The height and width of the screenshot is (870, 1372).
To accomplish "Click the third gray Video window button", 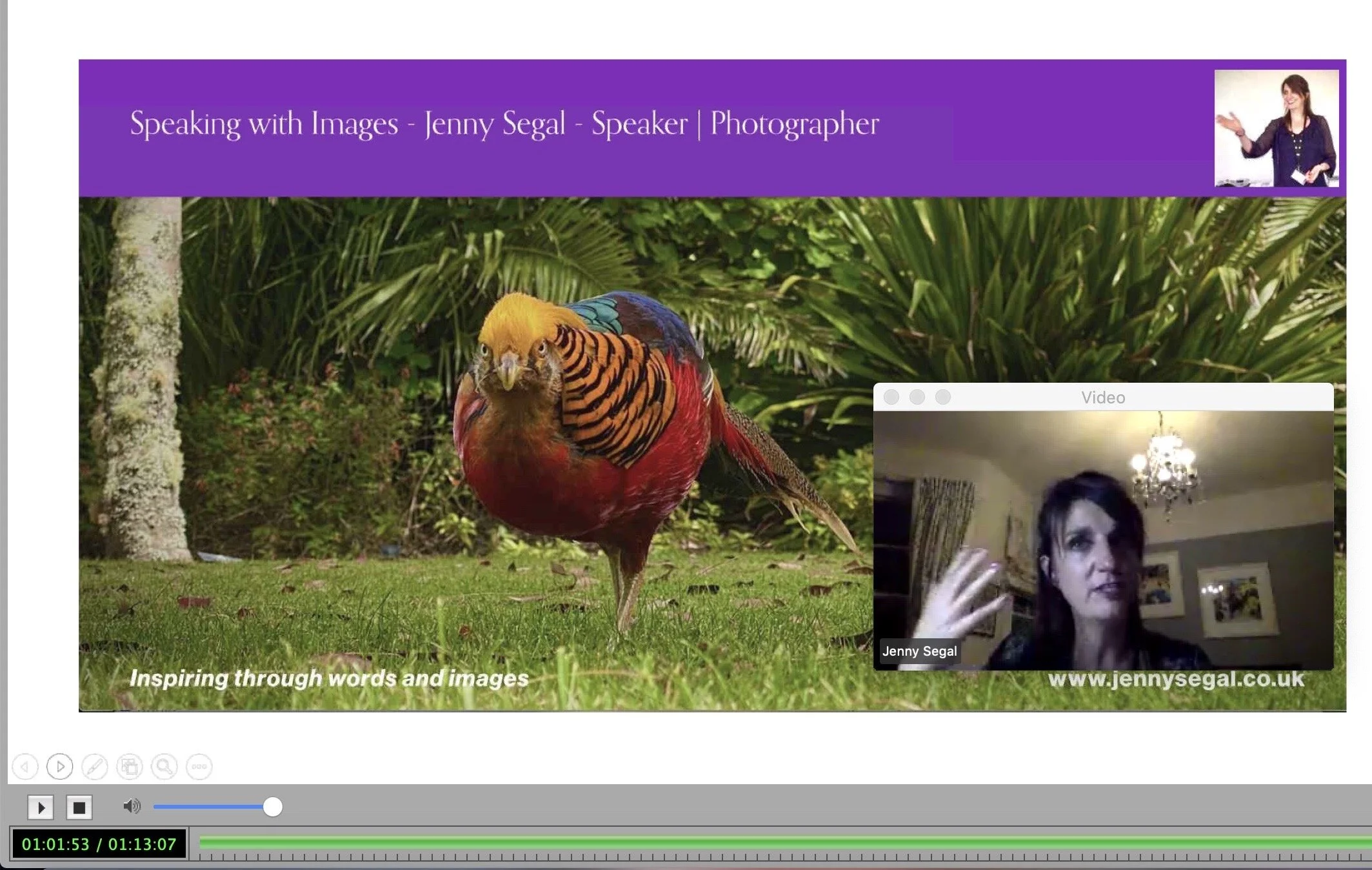I will pyautogui.click(x=943, y=397).
